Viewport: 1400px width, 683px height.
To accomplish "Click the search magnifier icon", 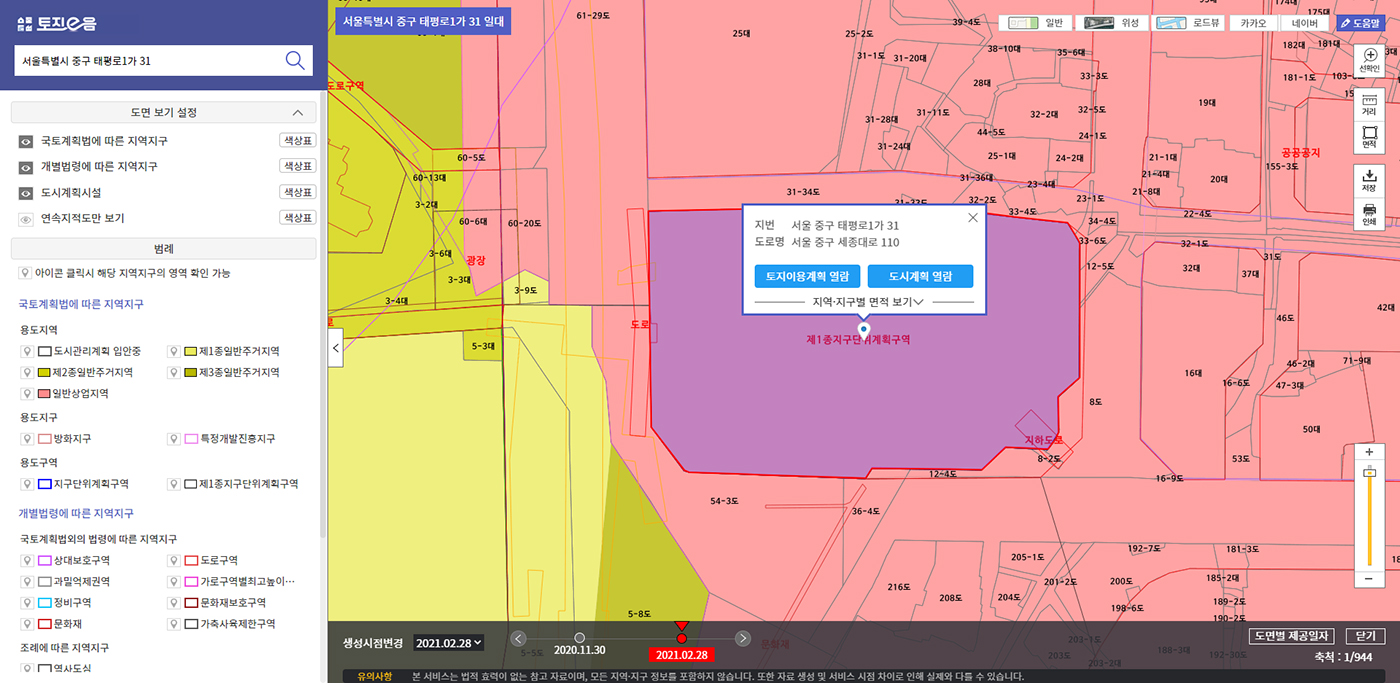I will pyautogui.click(x=295, y=60).
